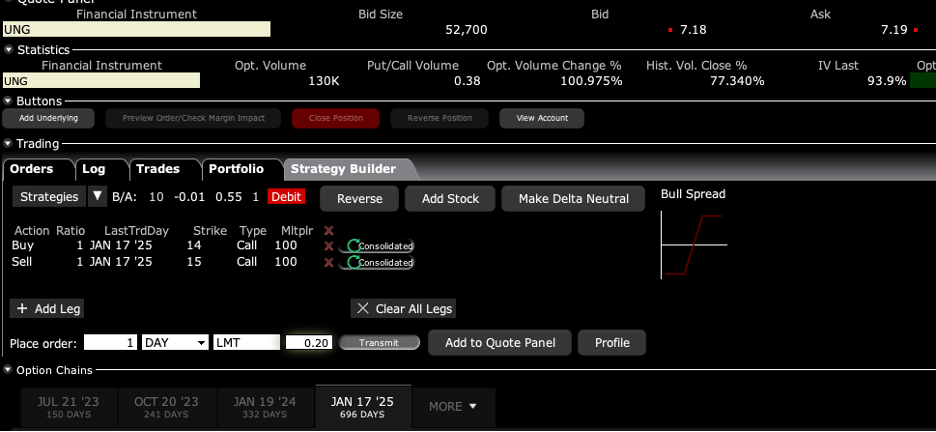Click strike 14 on the Buy leg
This screenshot has height=432, width=936.
click(x=194, y=245)
